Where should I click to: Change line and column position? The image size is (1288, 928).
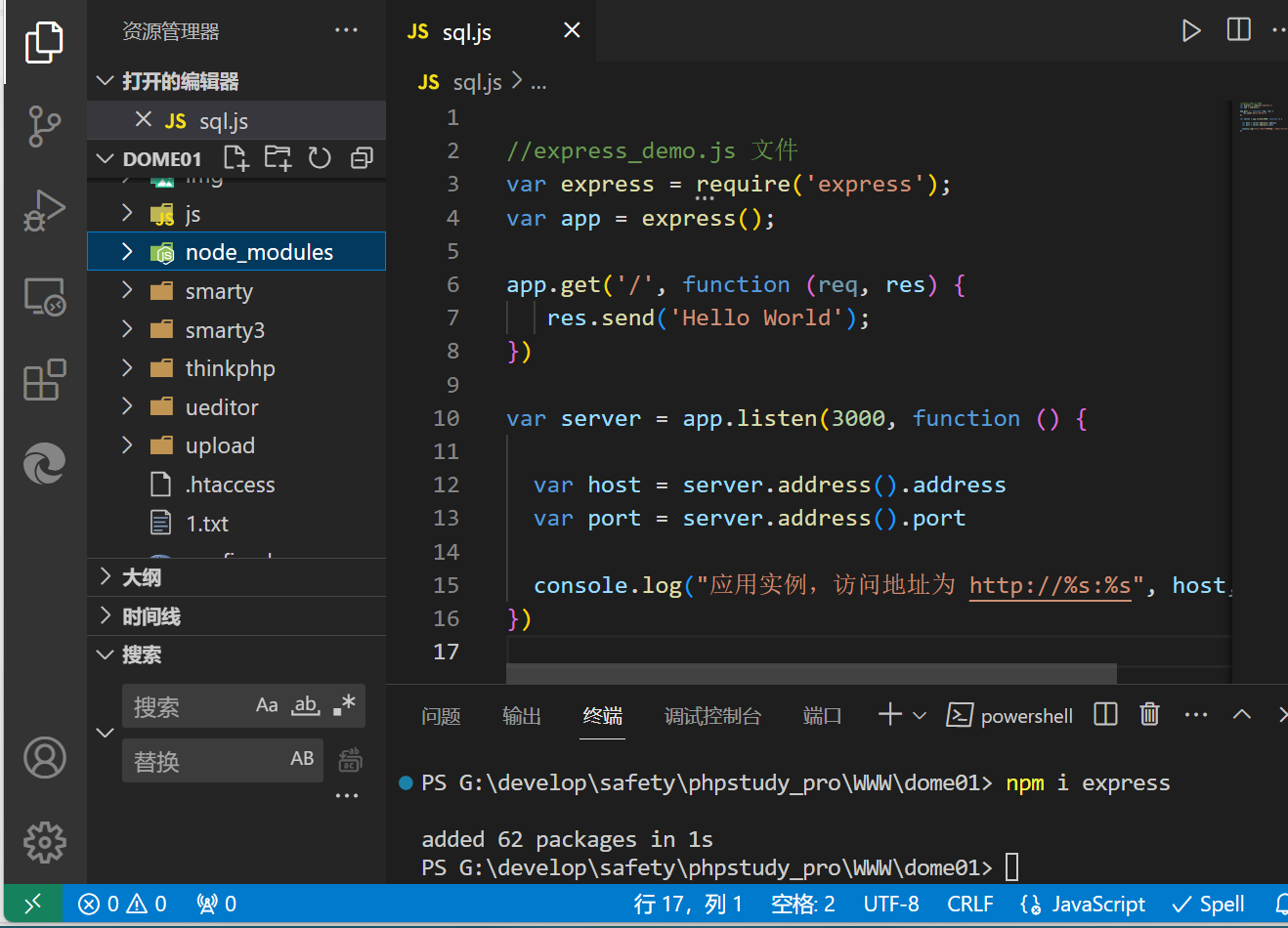pyautogui.click(x=688, y=904)
